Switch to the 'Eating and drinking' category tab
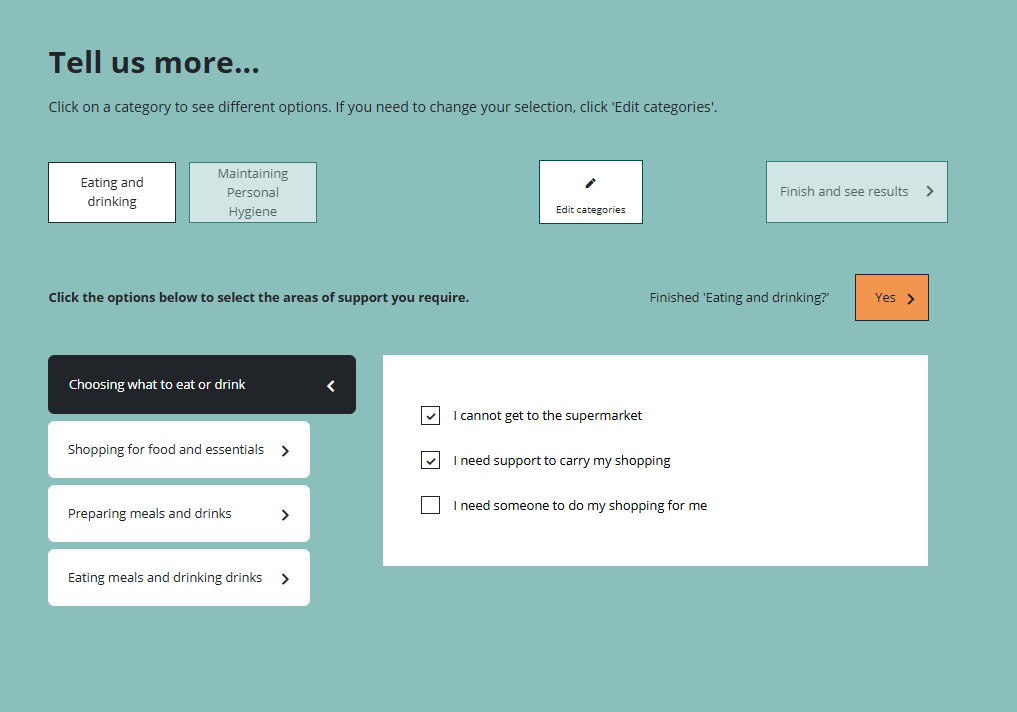 point(112,192)
